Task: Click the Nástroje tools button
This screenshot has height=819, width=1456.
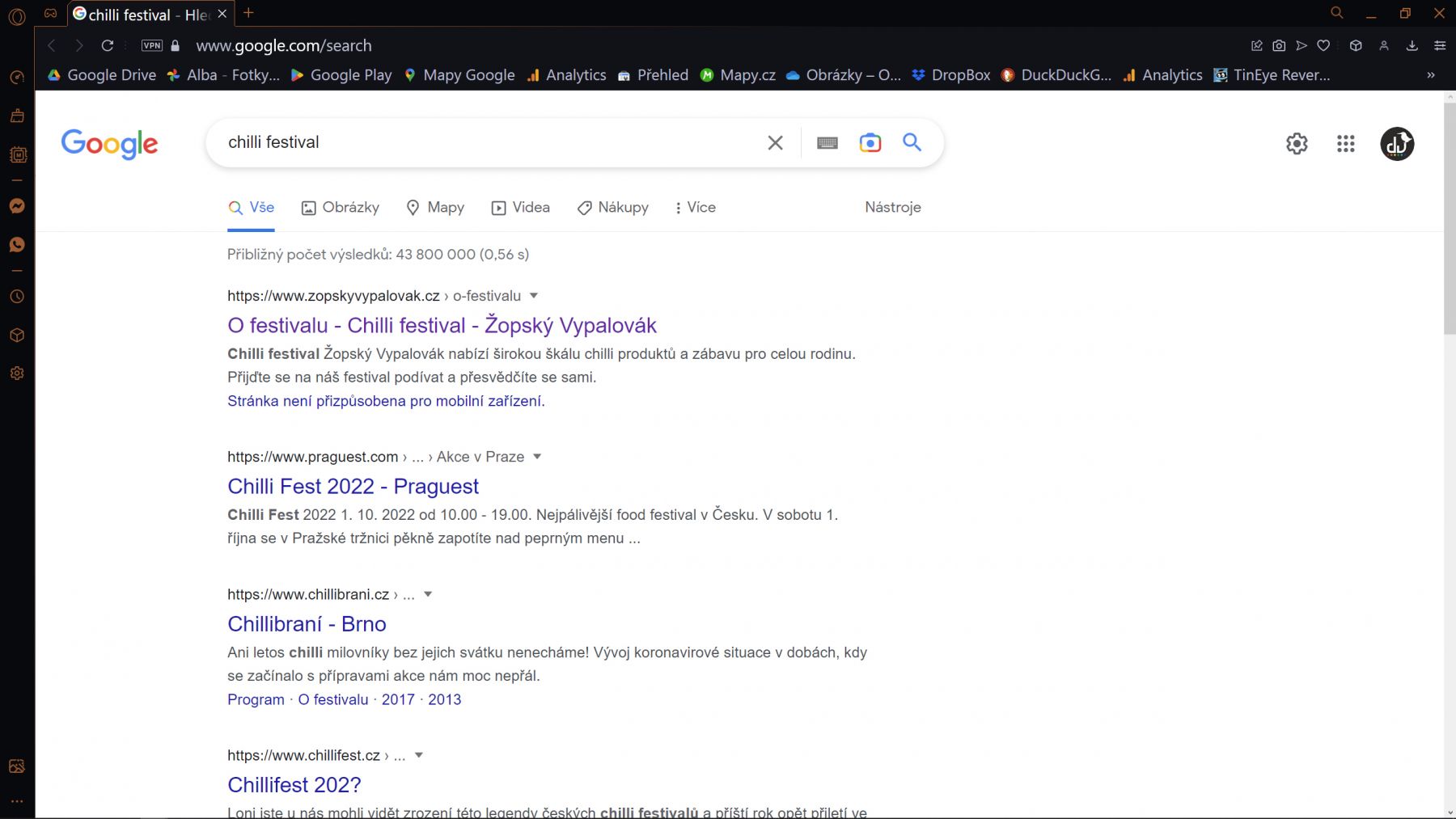Action: point(892,208)
